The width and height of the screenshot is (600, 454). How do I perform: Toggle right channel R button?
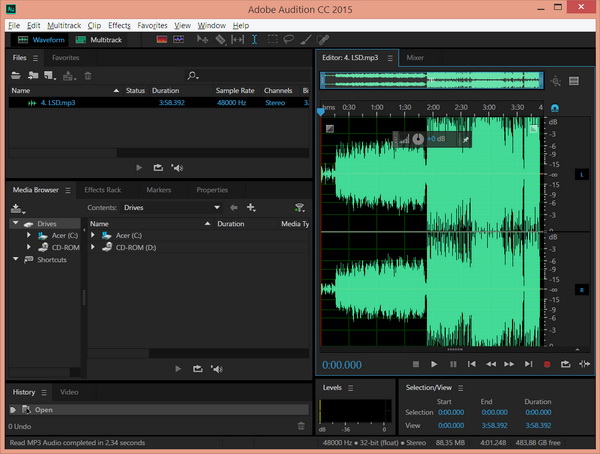click(x=582, y=290)
